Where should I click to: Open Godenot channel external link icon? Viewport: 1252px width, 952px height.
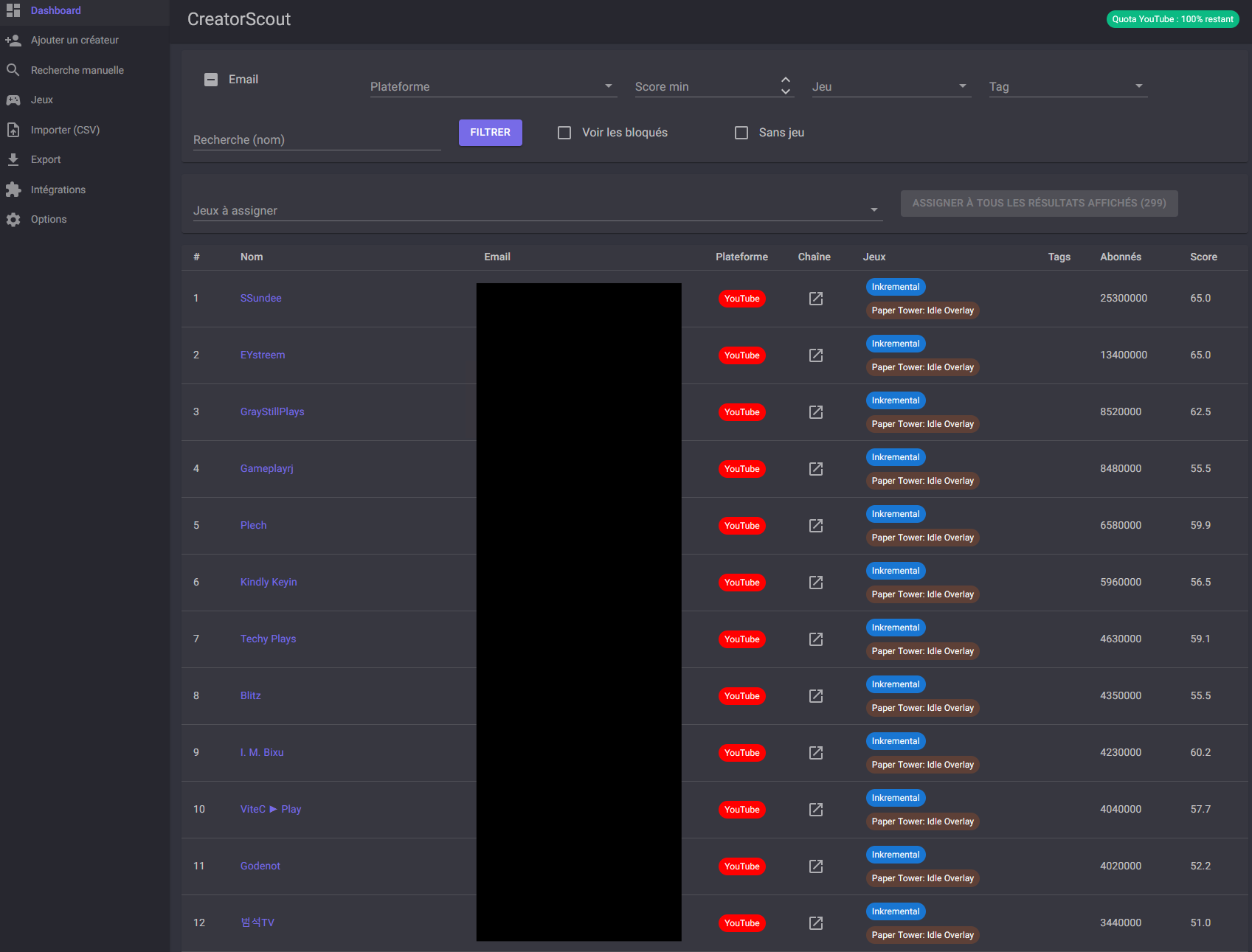816,866
